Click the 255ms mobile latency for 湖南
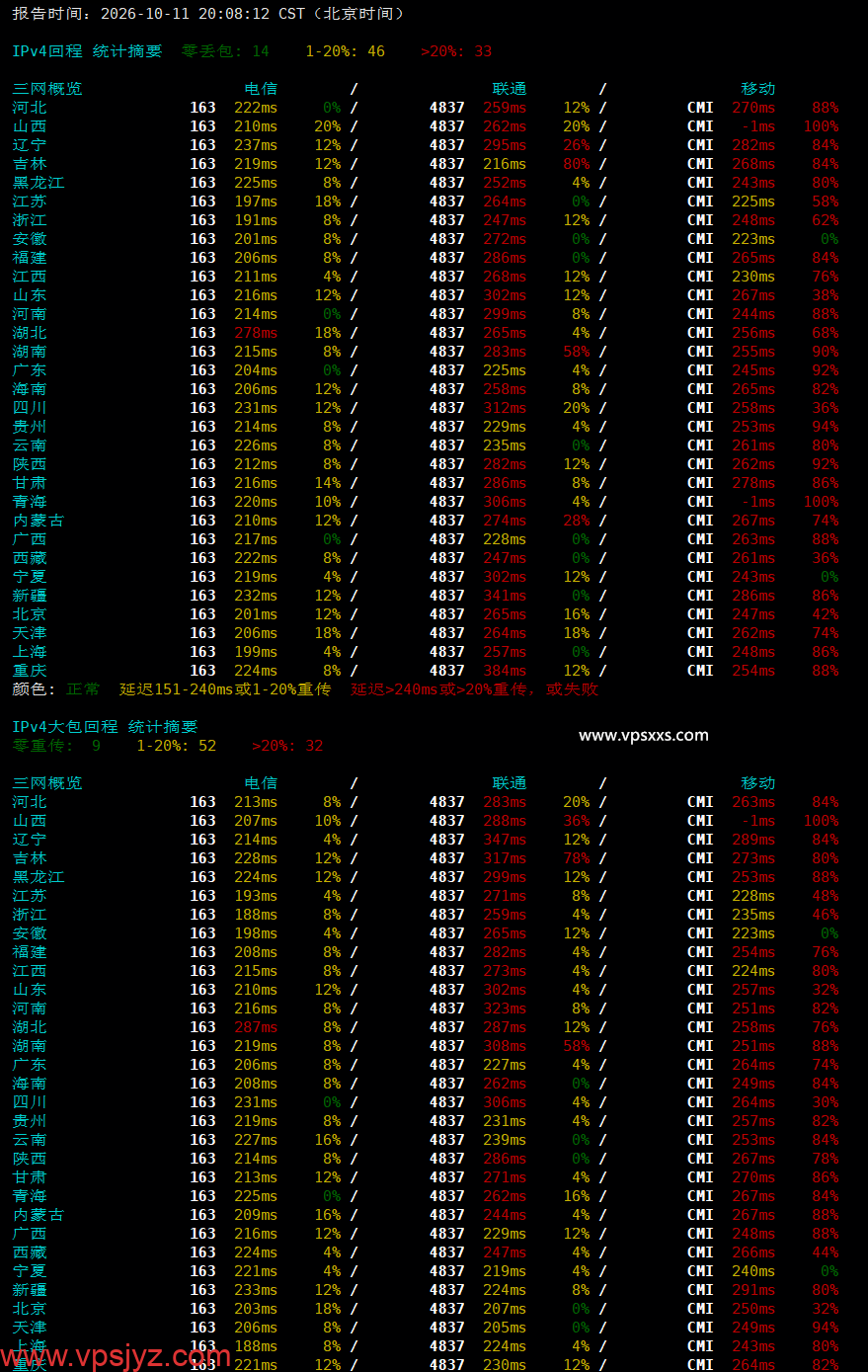The height and width of the screenshot is (1372, 868). point(753,352)
